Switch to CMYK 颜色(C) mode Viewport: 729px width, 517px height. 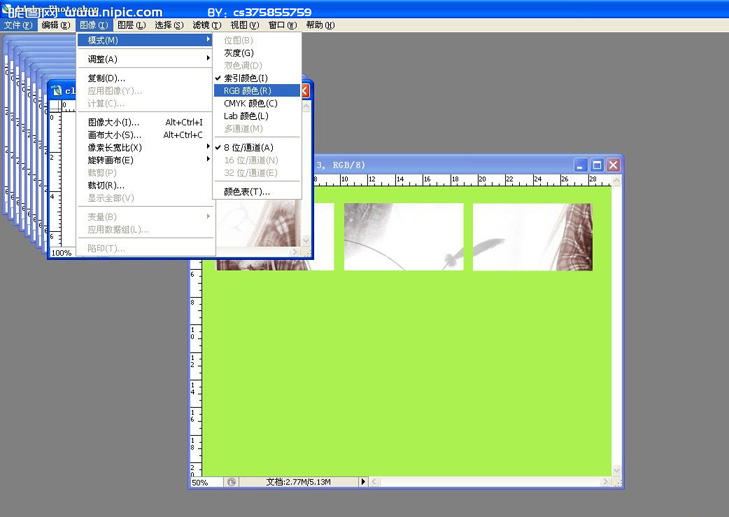click(257, 103)
